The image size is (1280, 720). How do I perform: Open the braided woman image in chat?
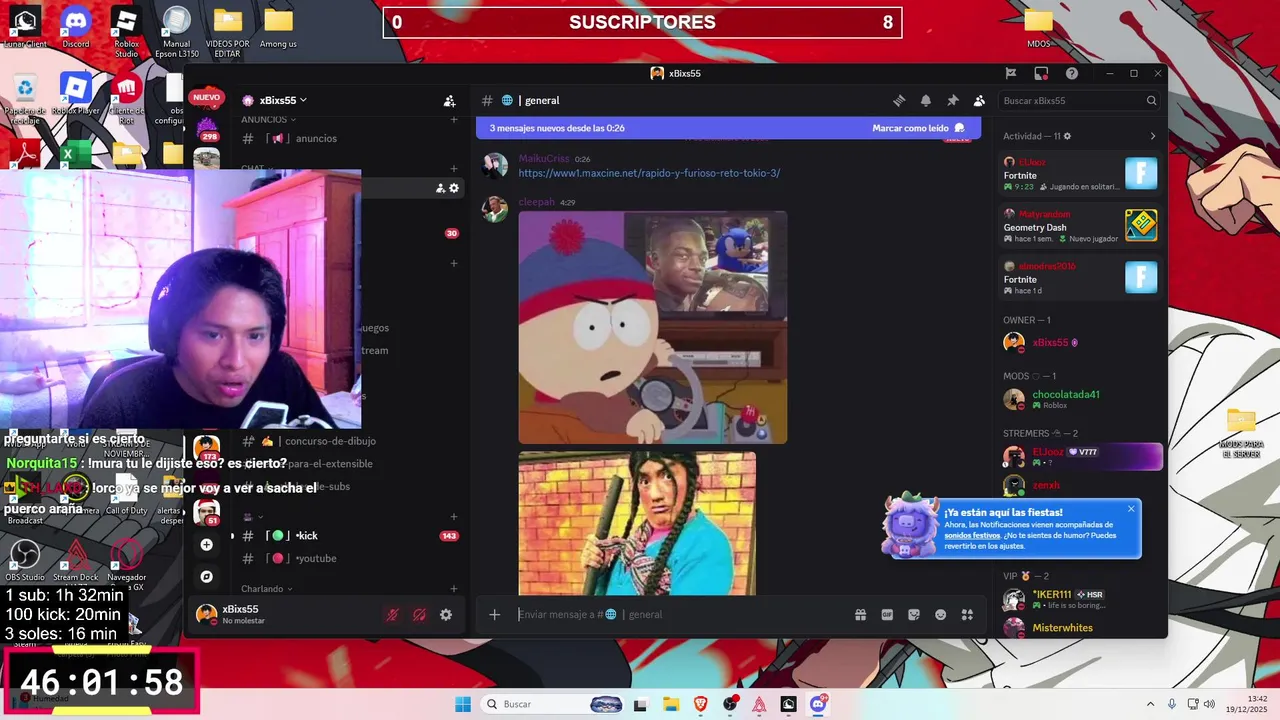(x=637, y=523)
